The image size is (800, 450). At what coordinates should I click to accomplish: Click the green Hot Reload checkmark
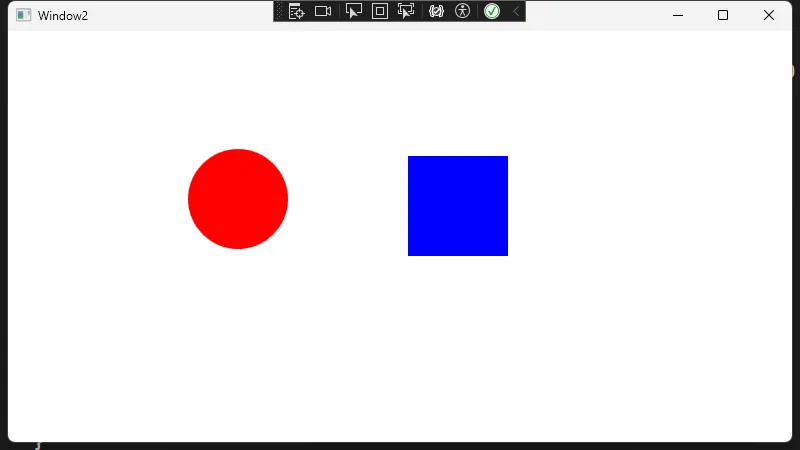point(492,11)
